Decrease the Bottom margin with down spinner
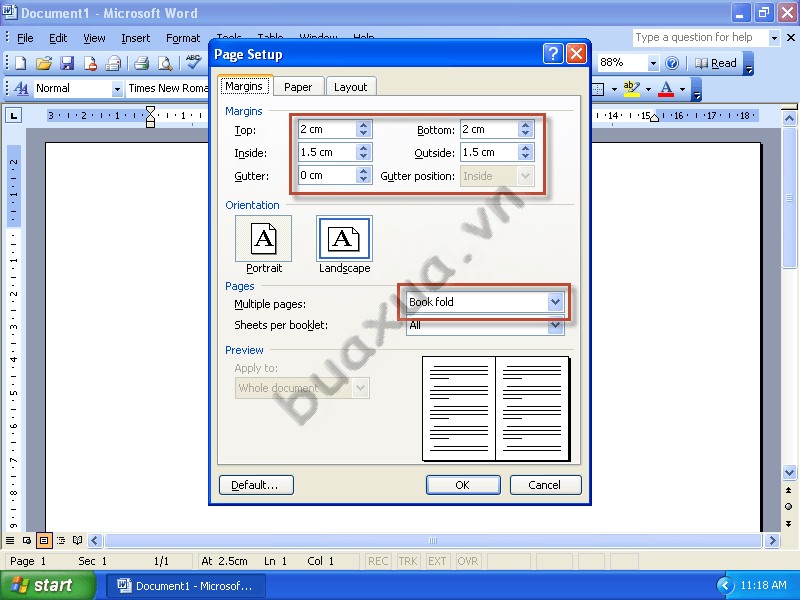This screenshot has height=600, width=800. coord(526,134)
